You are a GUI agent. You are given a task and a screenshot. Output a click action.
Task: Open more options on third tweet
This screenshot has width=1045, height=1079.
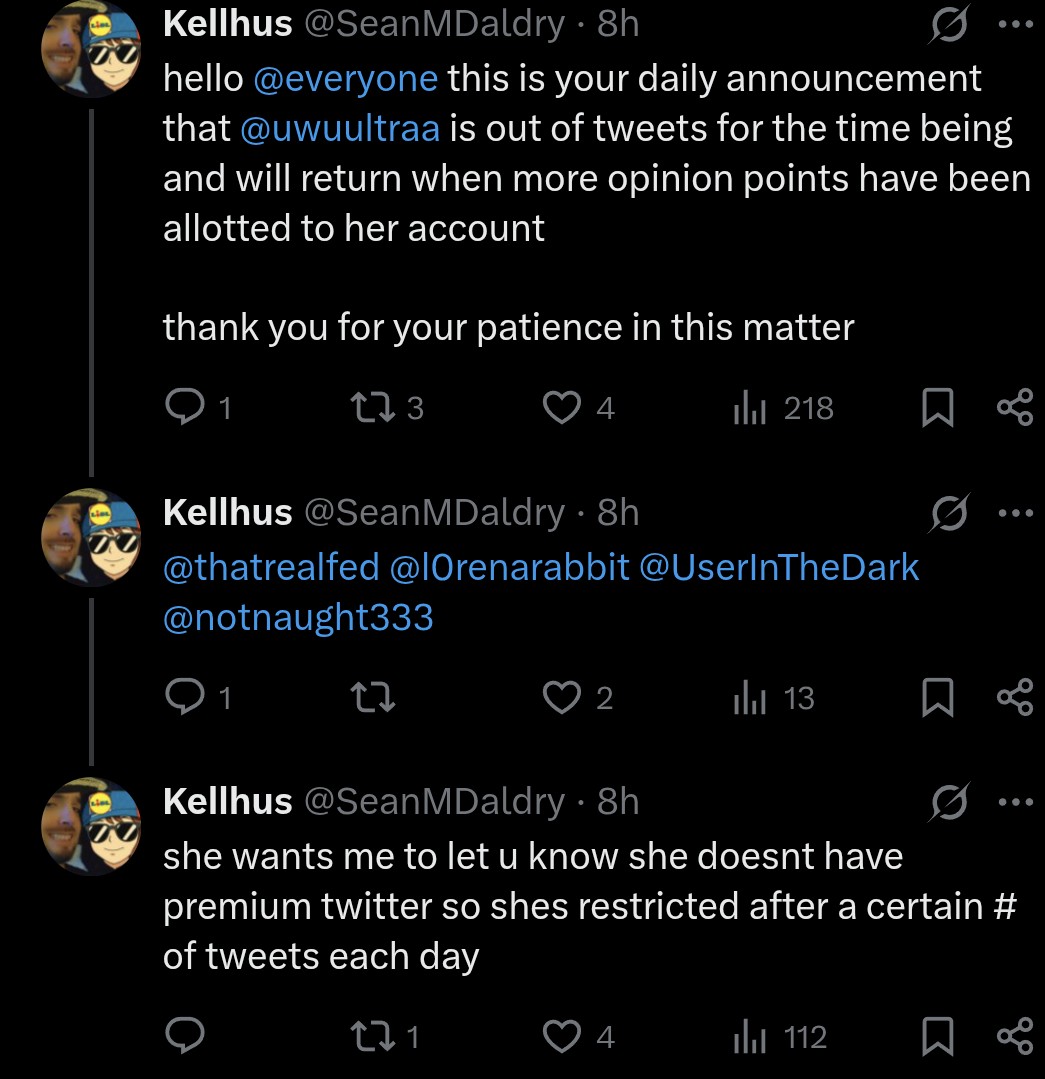coord(1014,801)
